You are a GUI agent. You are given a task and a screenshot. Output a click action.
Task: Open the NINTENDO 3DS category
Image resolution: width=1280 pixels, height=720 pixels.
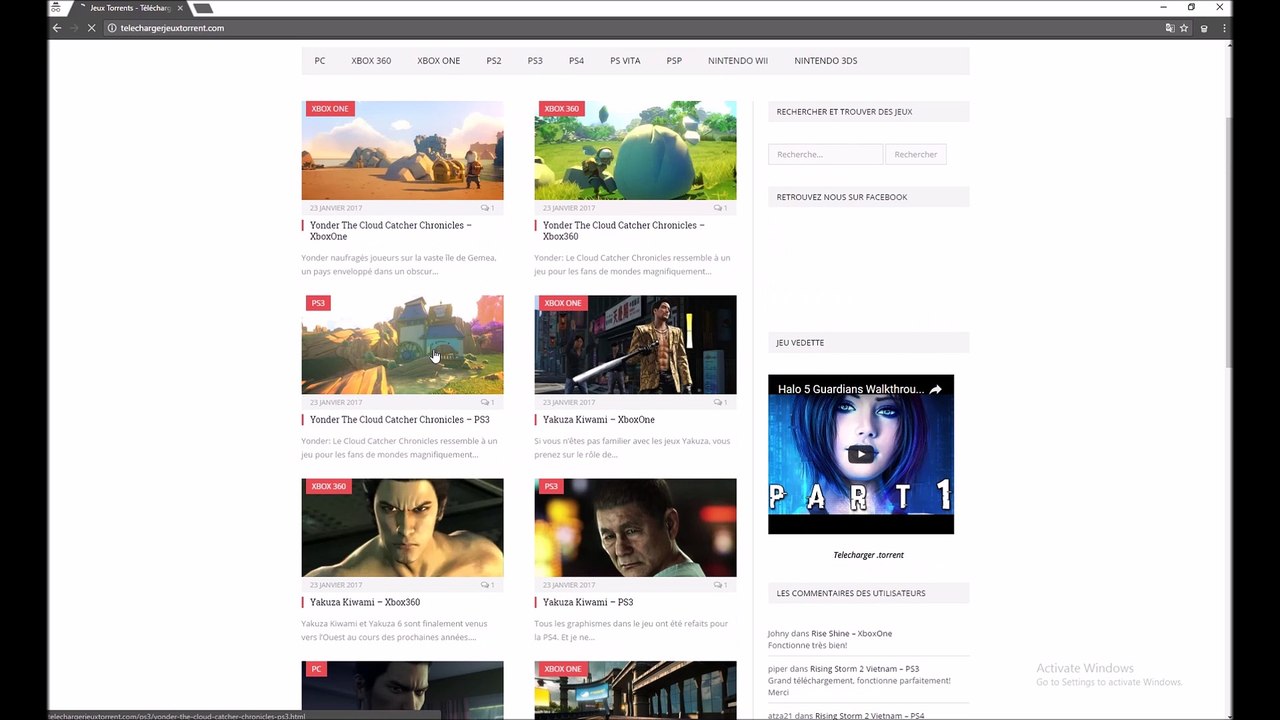[x=826, y=61]
